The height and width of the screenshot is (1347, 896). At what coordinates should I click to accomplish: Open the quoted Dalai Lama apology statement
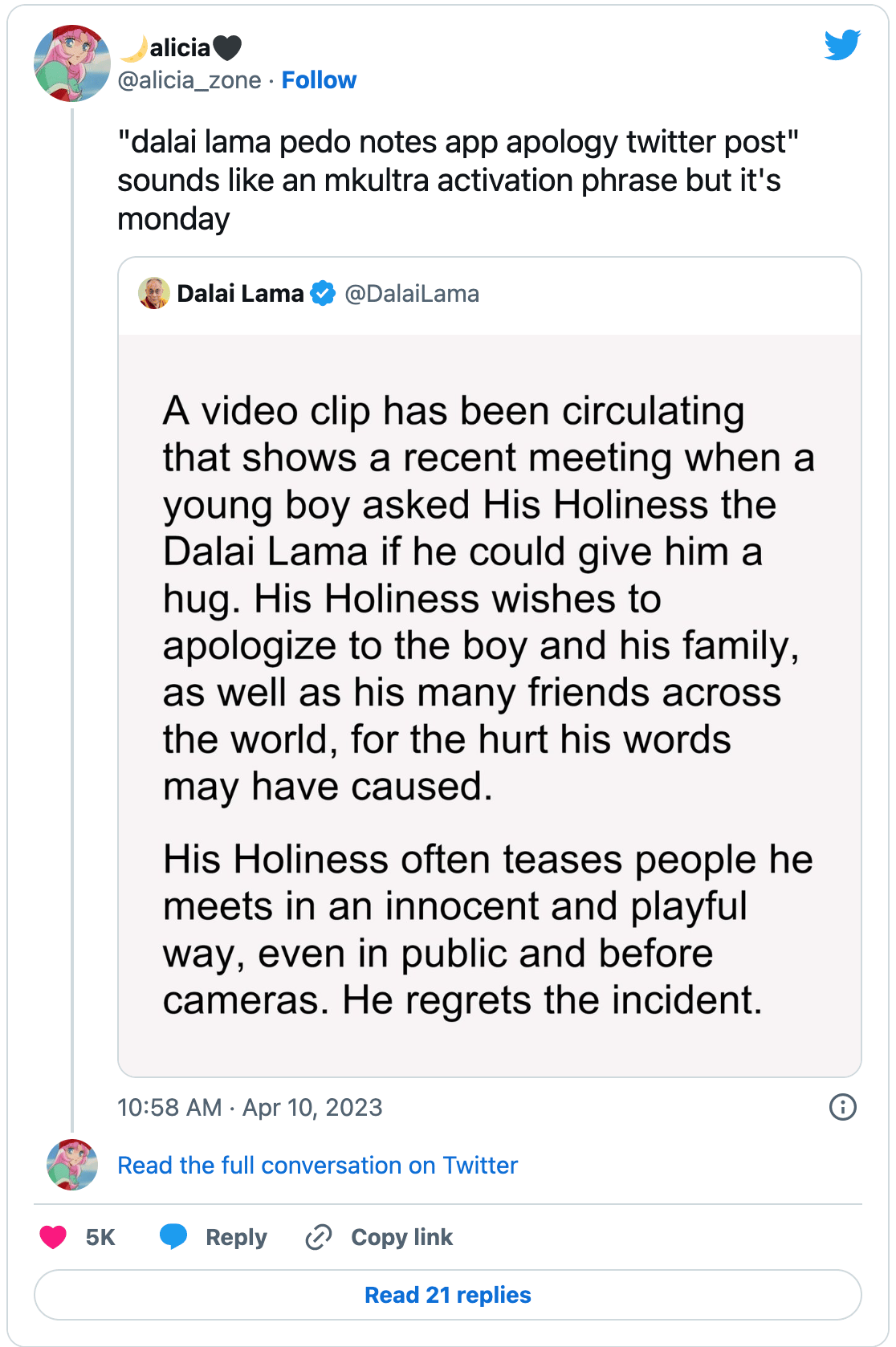click(489, 705)
